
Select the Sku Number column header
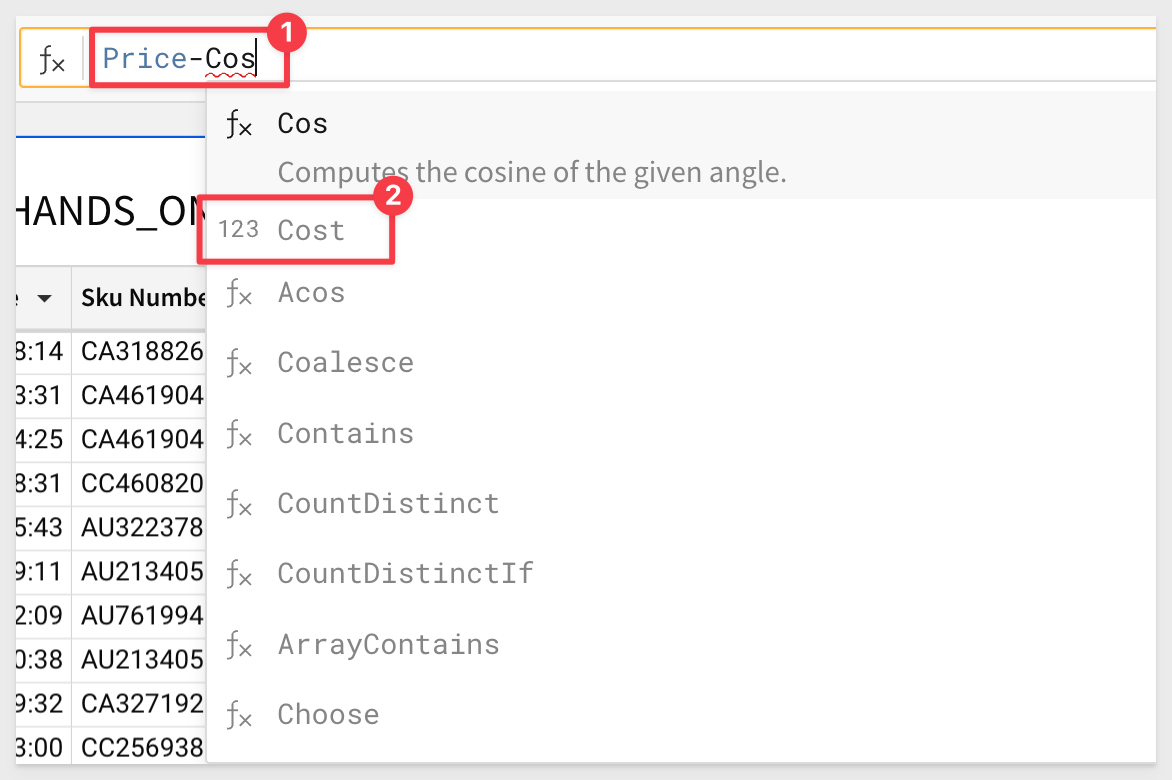[x=139, y=297]
